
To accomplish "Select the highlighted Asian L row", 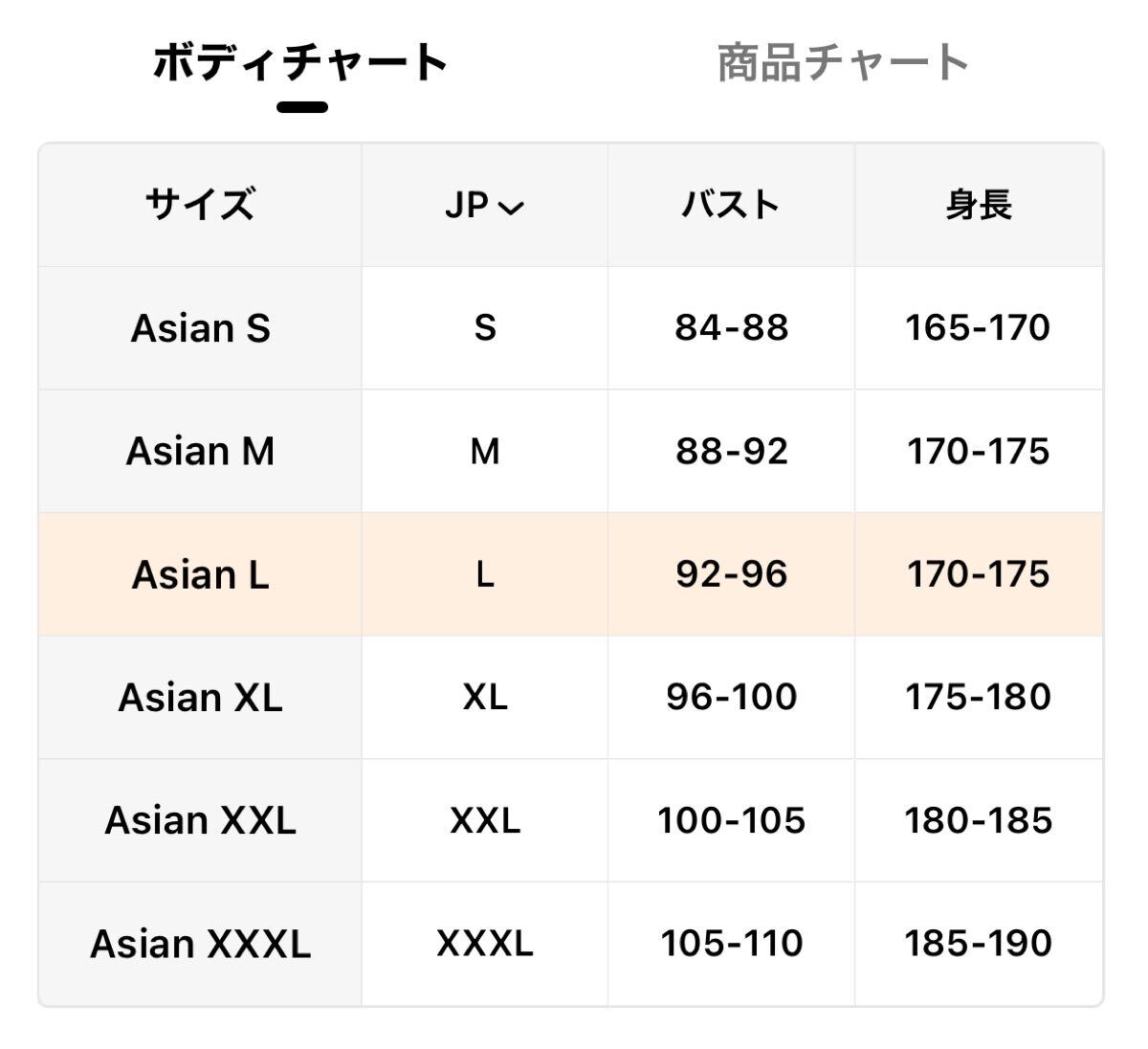I will click(x=200, y=574).
